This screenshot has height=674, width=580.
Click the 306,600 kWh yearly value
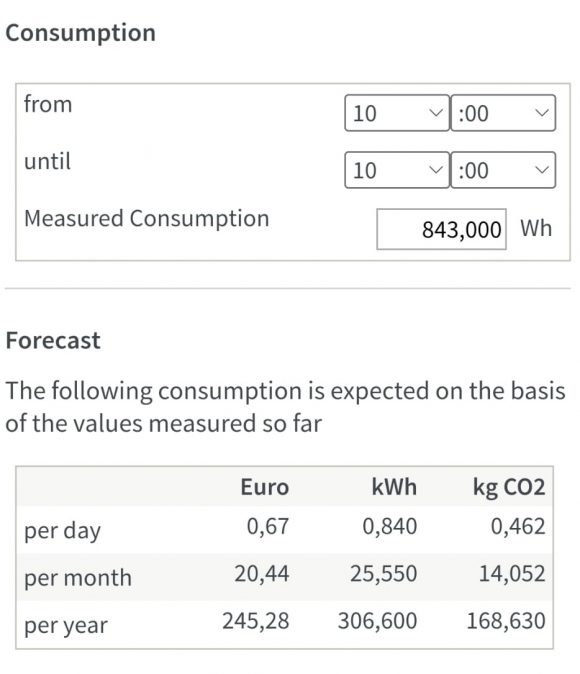(x=377, y=621)
